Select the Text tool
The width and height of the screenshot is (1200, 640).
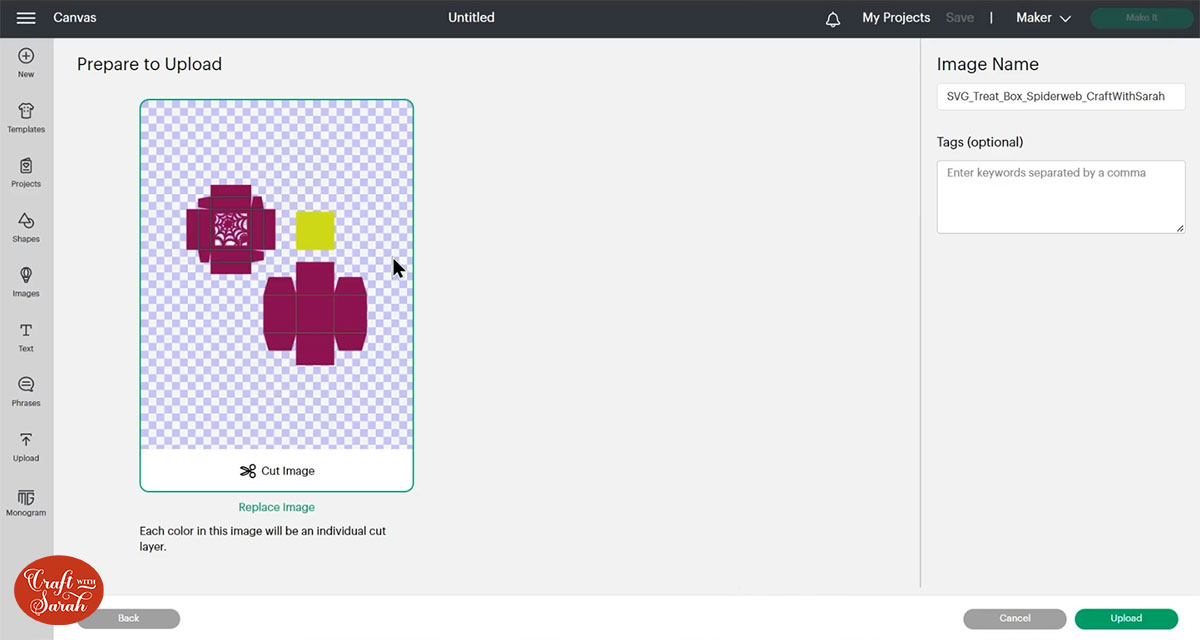(26, 337)
